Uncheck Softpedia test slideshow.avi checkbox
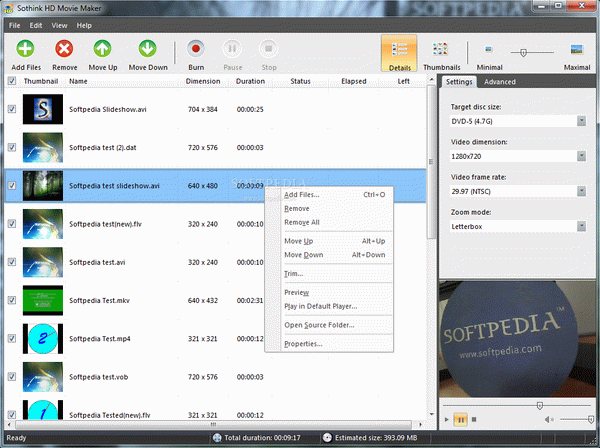The width and height of the screenshot is (600, 448). [x=12, y=186]
